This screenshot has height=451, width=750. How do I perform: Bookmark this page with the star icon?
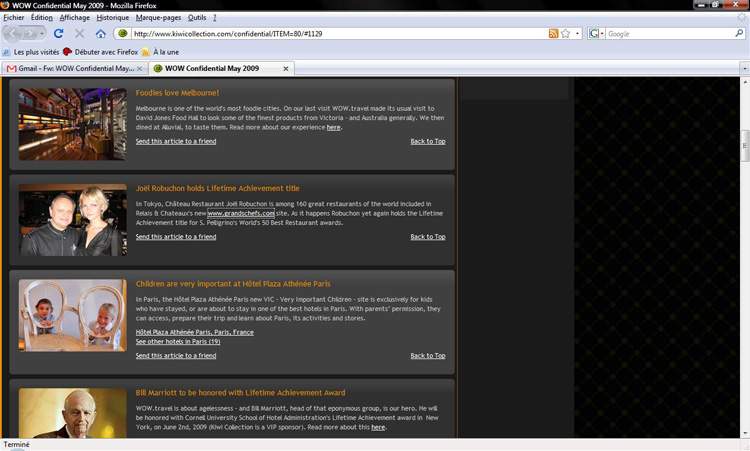pyautogui.click(x=565, y=33)
